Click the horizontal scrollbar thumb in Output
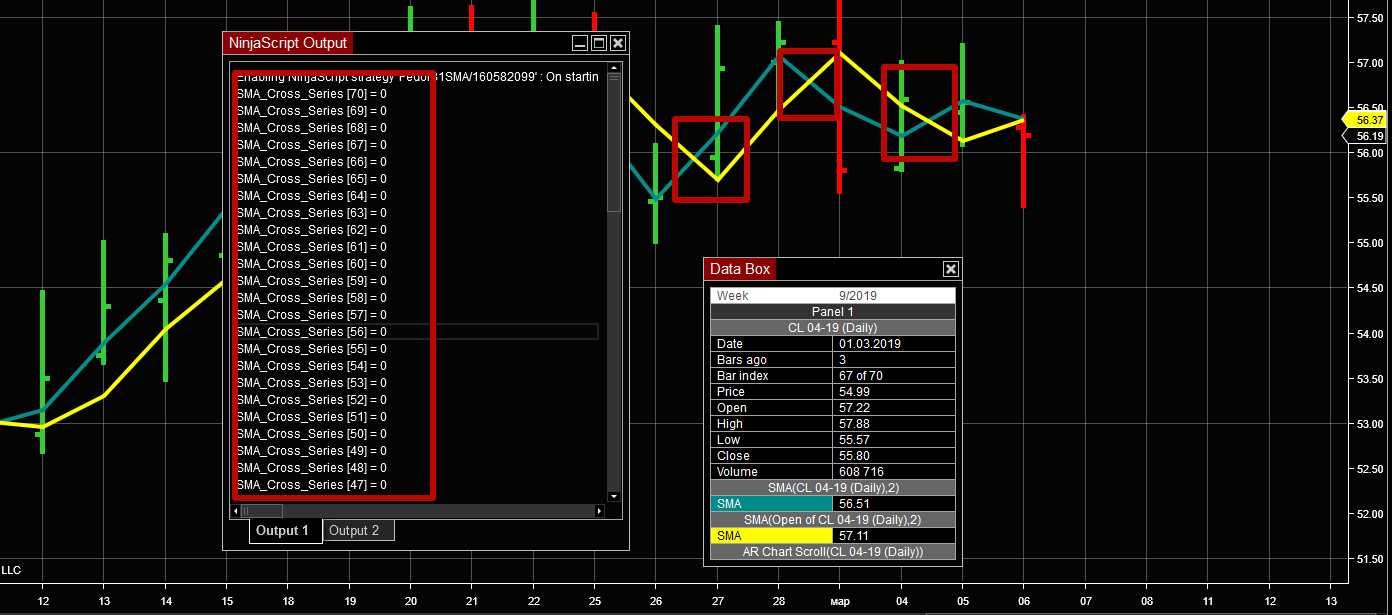This screenshot has width=1392, height=615. click(262, 511)
